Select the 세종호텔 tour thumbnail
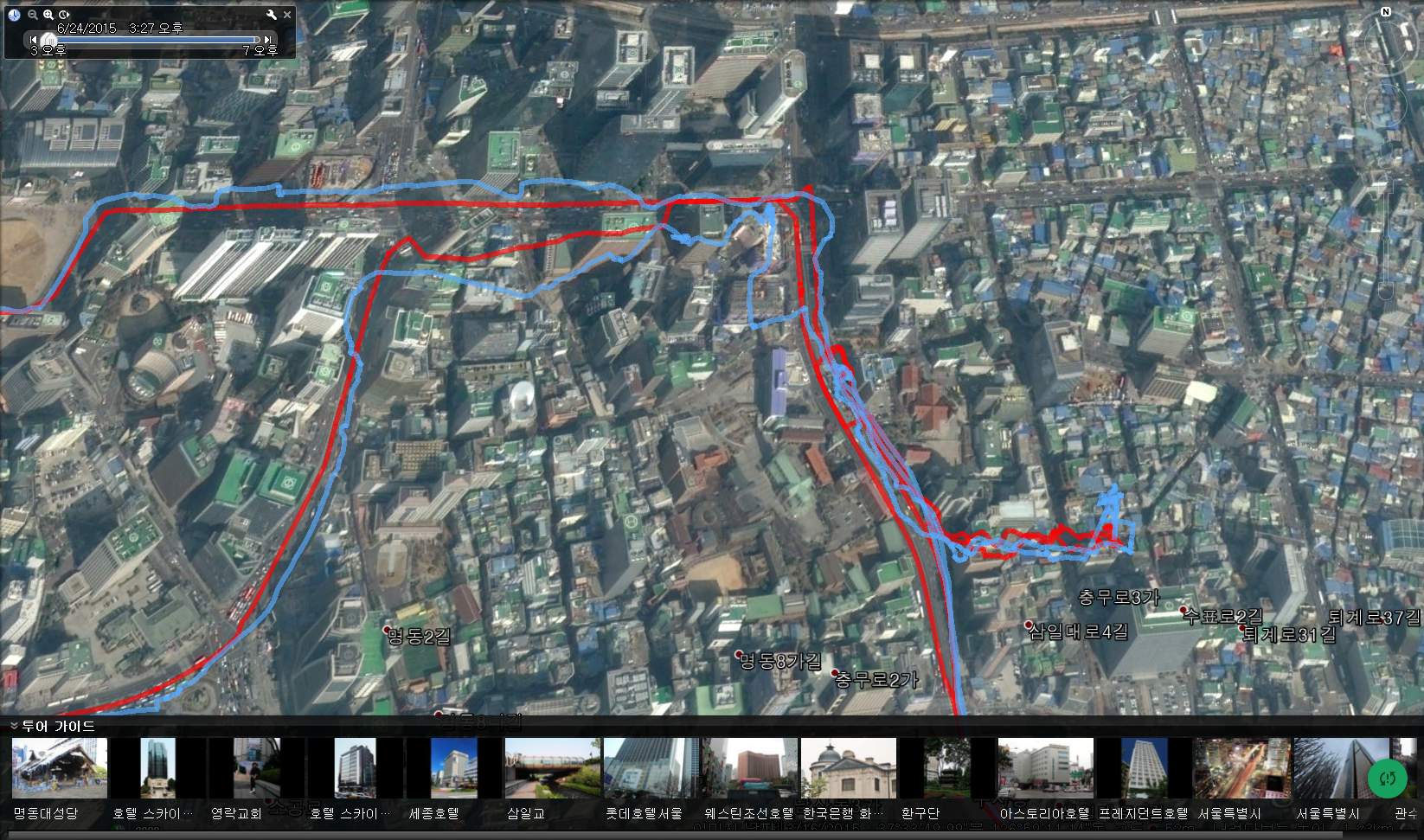The width and height of the screenshot is (1424, 840). tap(454, 768)
